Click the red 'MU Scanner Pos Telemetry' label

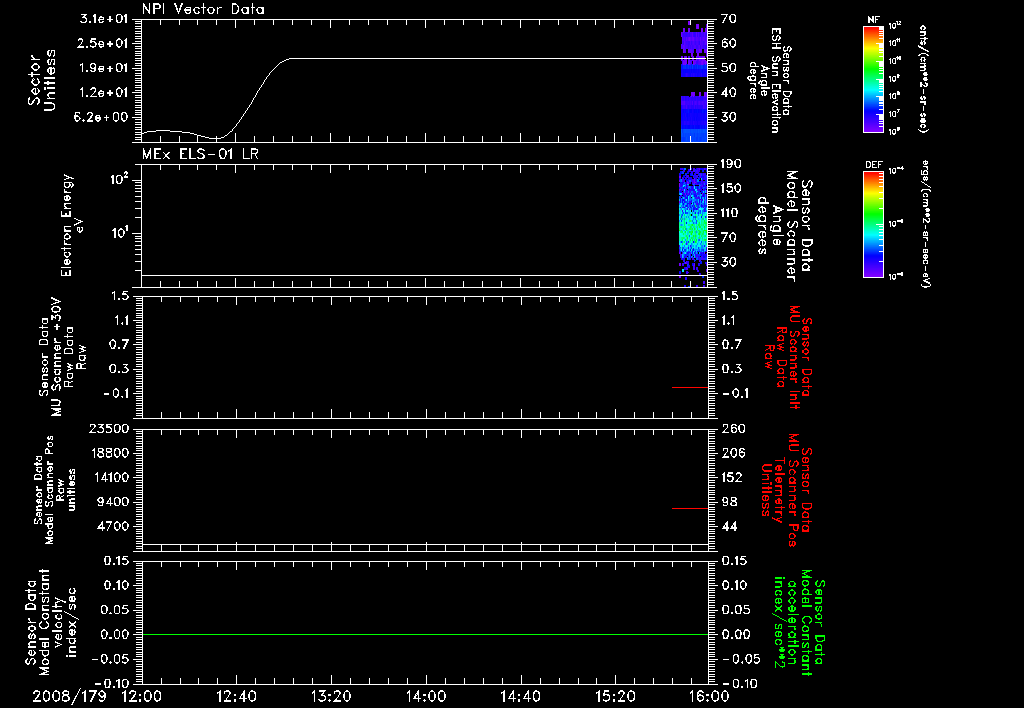click(x=787, y=490)
